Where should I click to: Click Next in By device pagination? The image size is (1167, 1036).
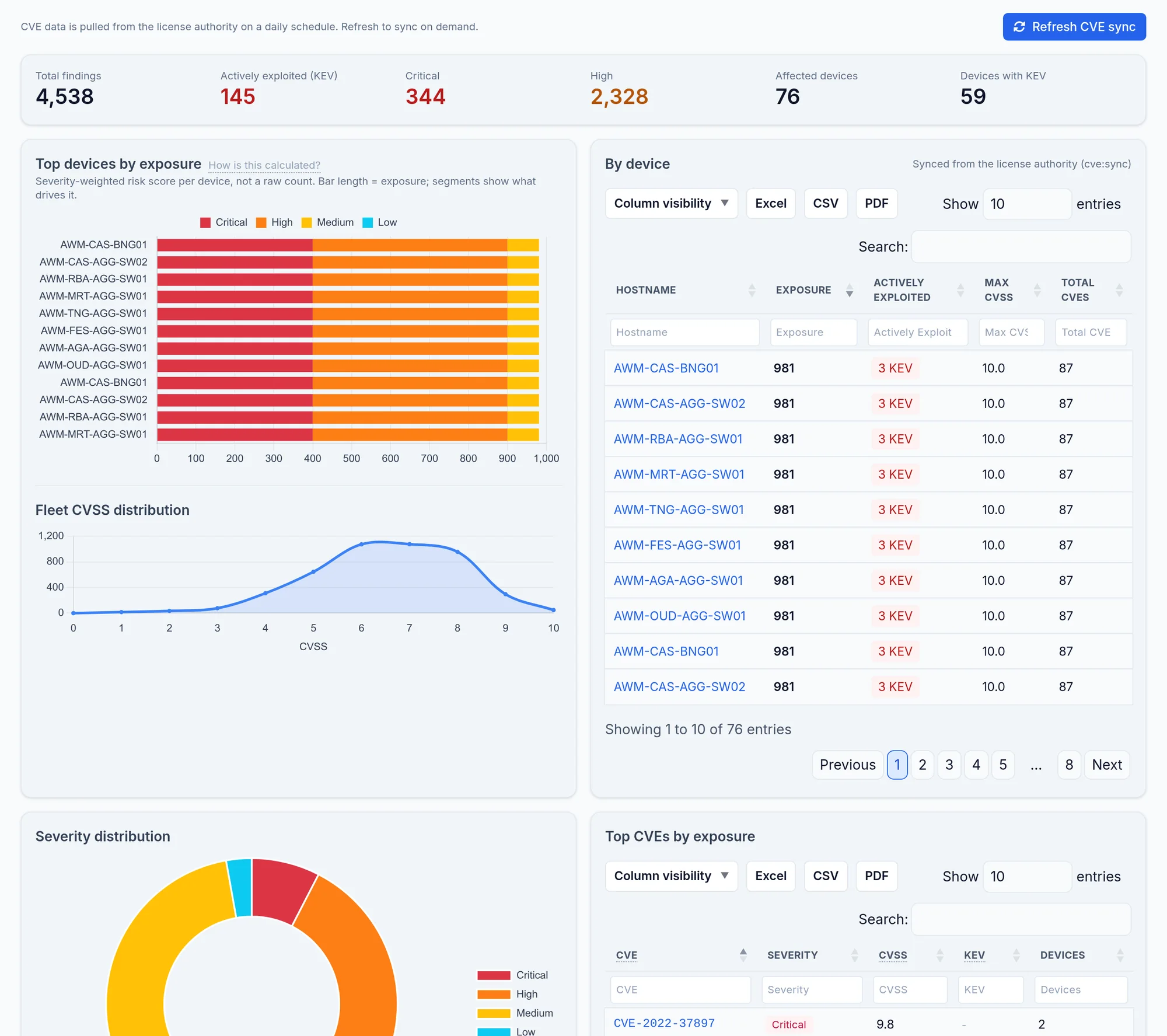click(1107, 765)
